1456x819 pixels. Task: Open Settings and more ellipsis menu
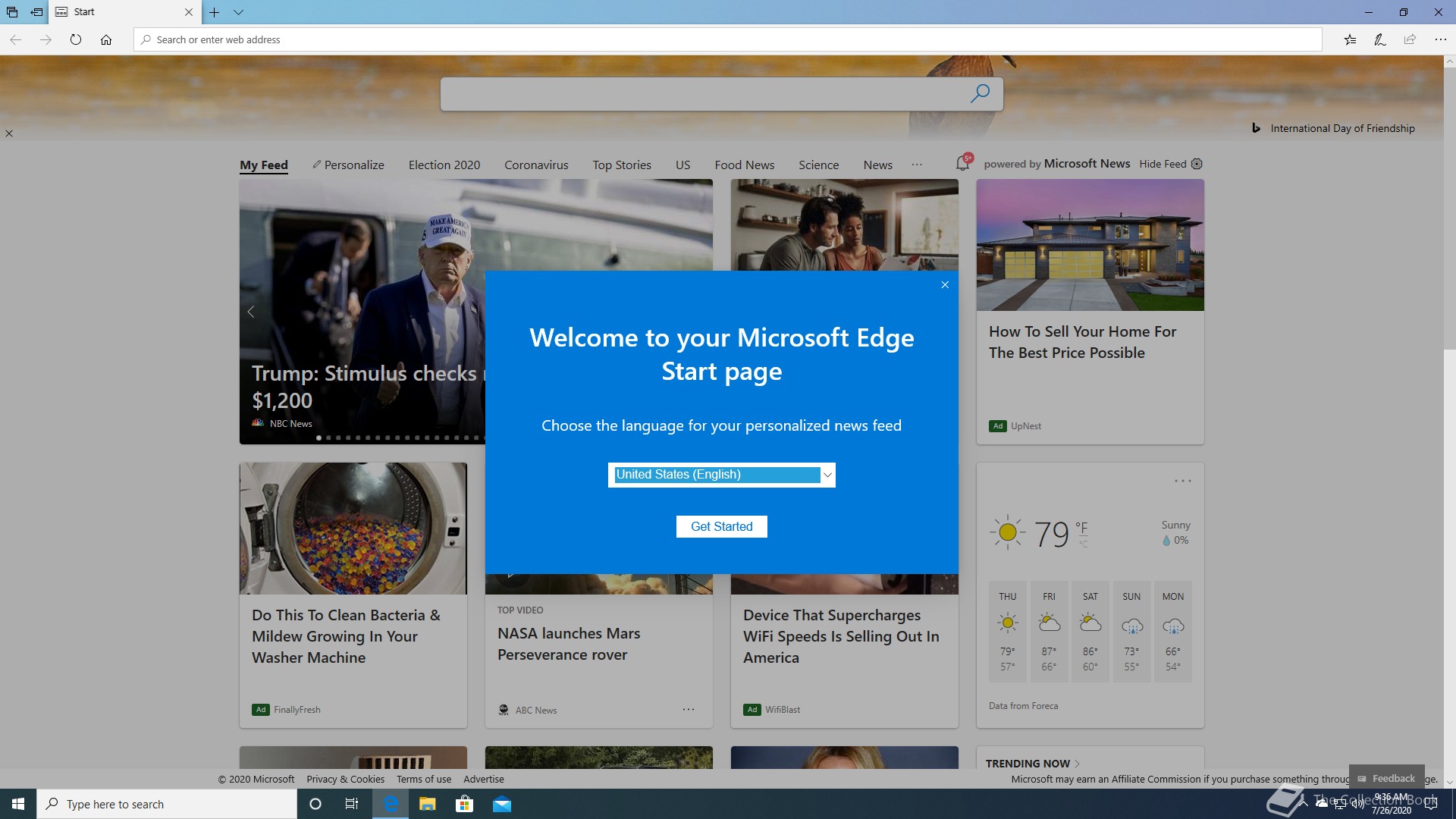point(1440,39)
